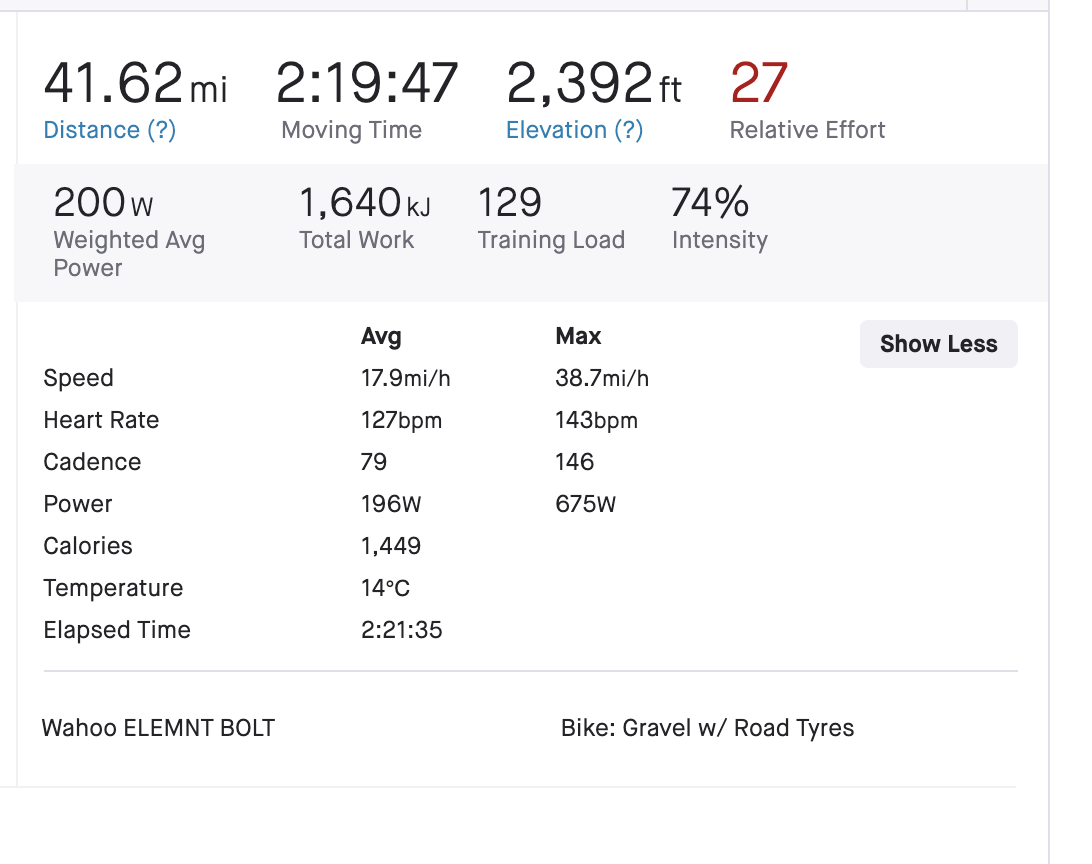This screenshot has height=864, width=1092.
Task: Click the Total Work 1,640 kJ value
Action: point(365,203)
